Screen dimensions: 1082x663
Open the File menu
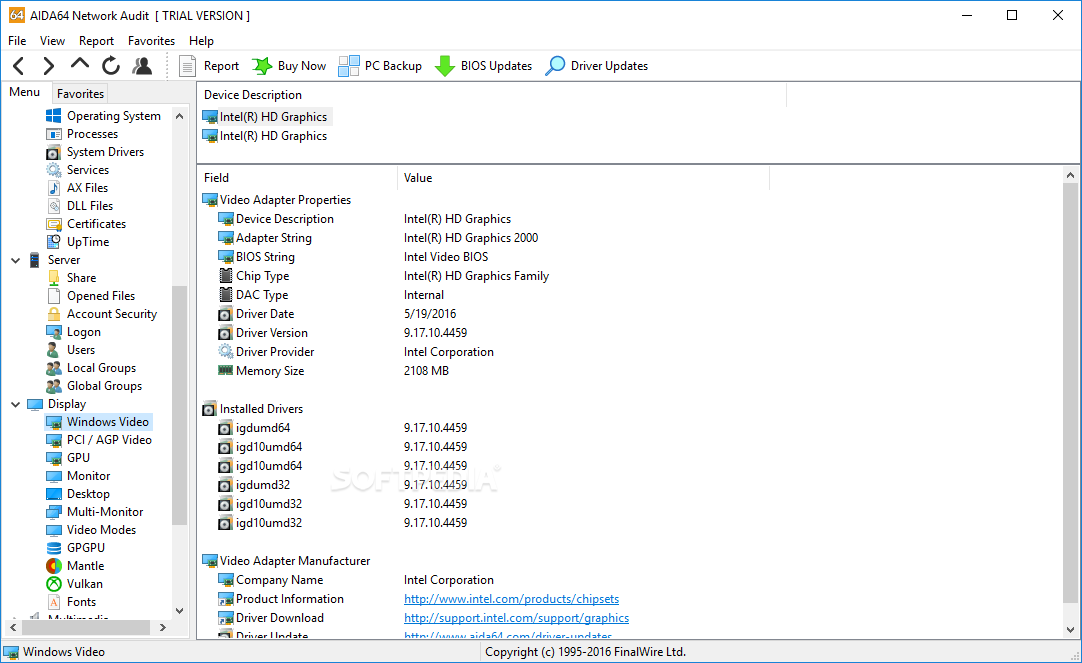(x=17, y=41)
